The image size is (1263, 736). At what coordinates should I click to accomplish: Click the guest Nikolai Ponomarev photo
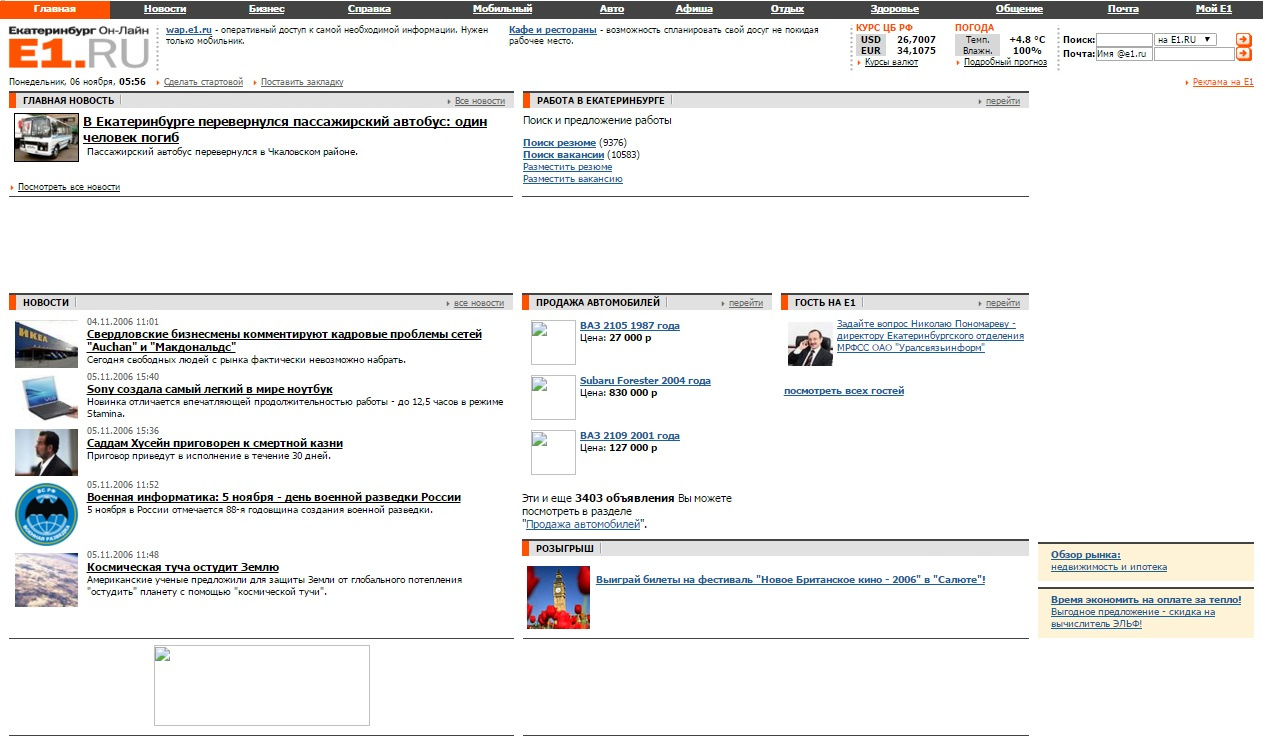pos(810,343)
